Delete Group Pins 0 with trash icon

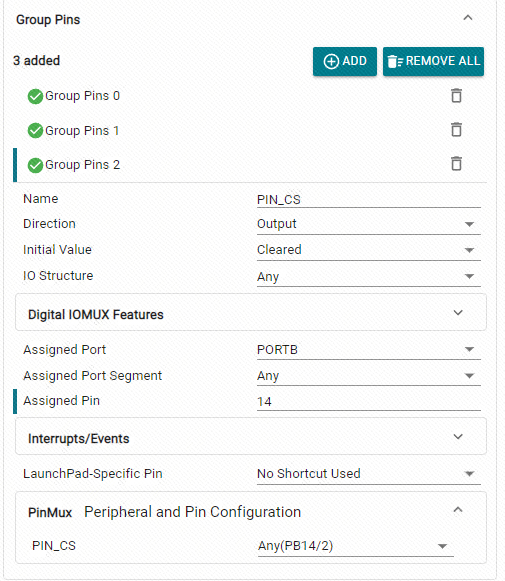(456, 96)
